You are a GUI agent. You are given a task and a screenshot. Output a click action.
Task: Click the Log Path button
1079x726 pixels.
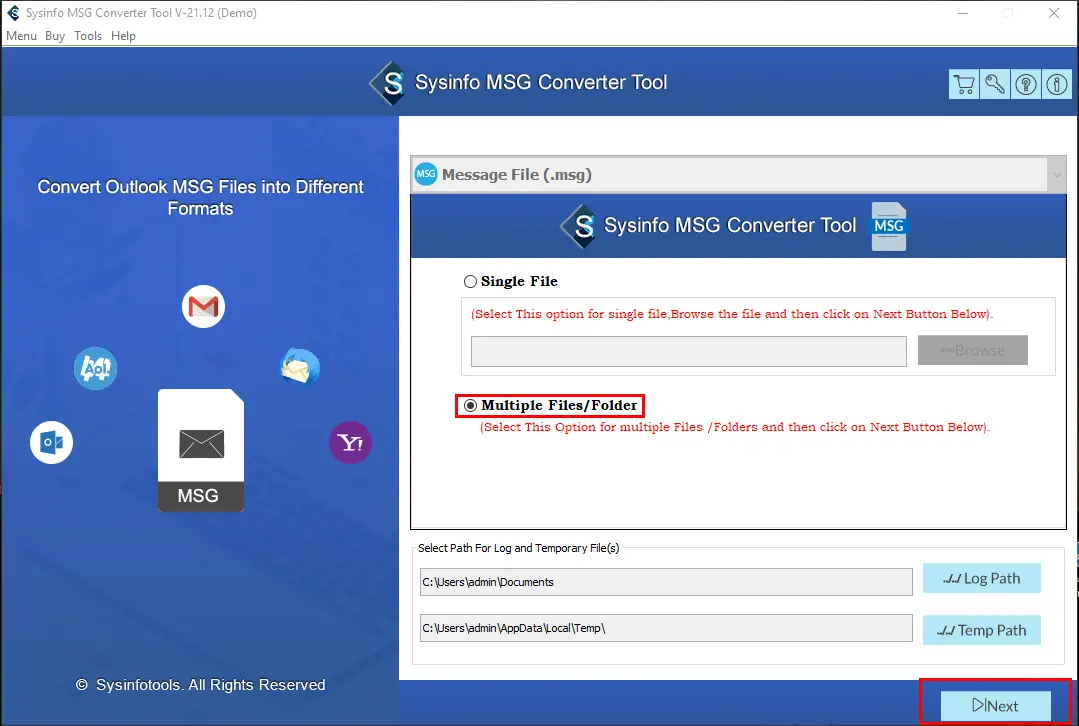tap(981, 578)
